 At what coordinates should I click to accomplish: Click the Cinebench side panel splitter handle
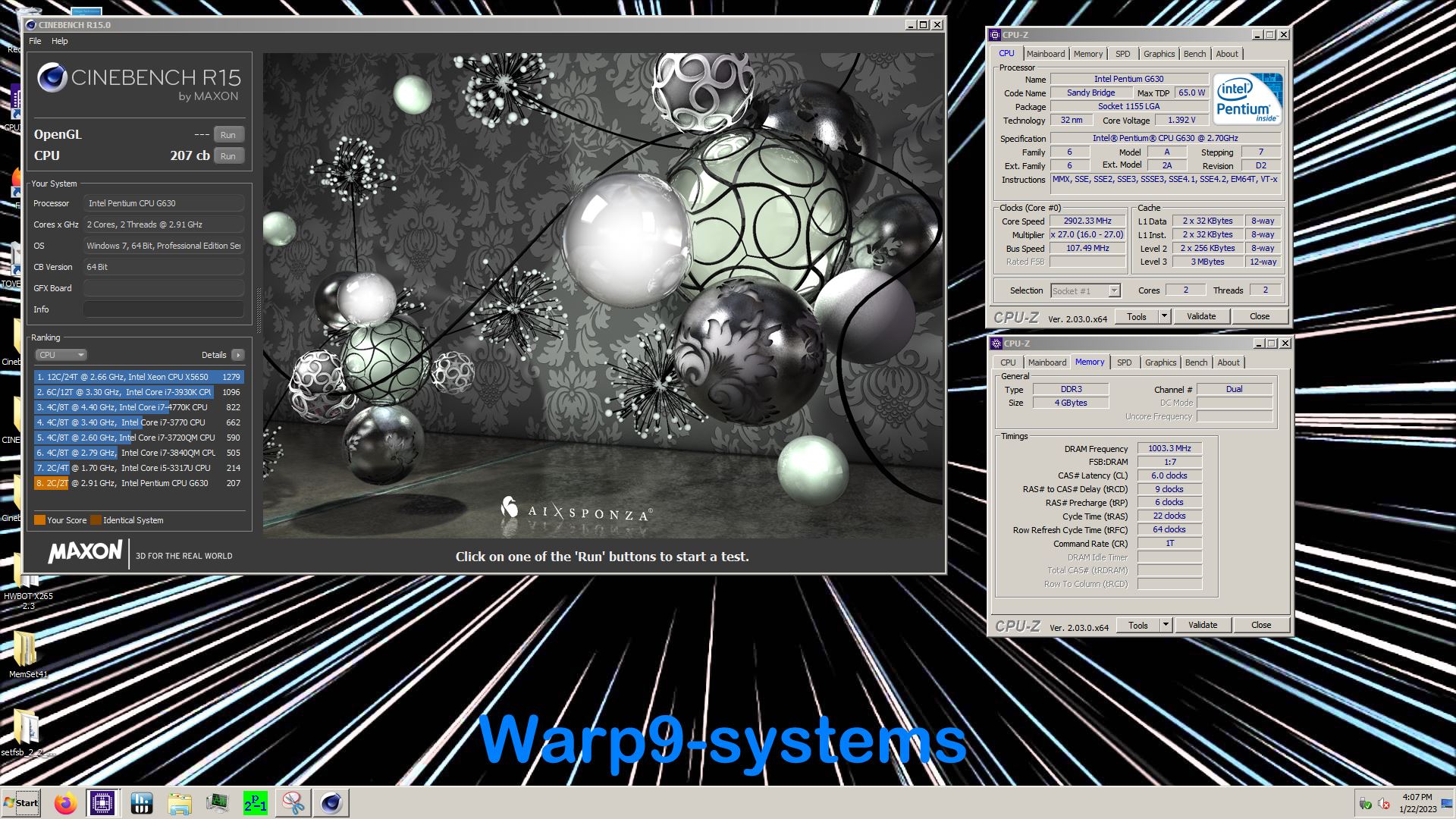point(258,310)
